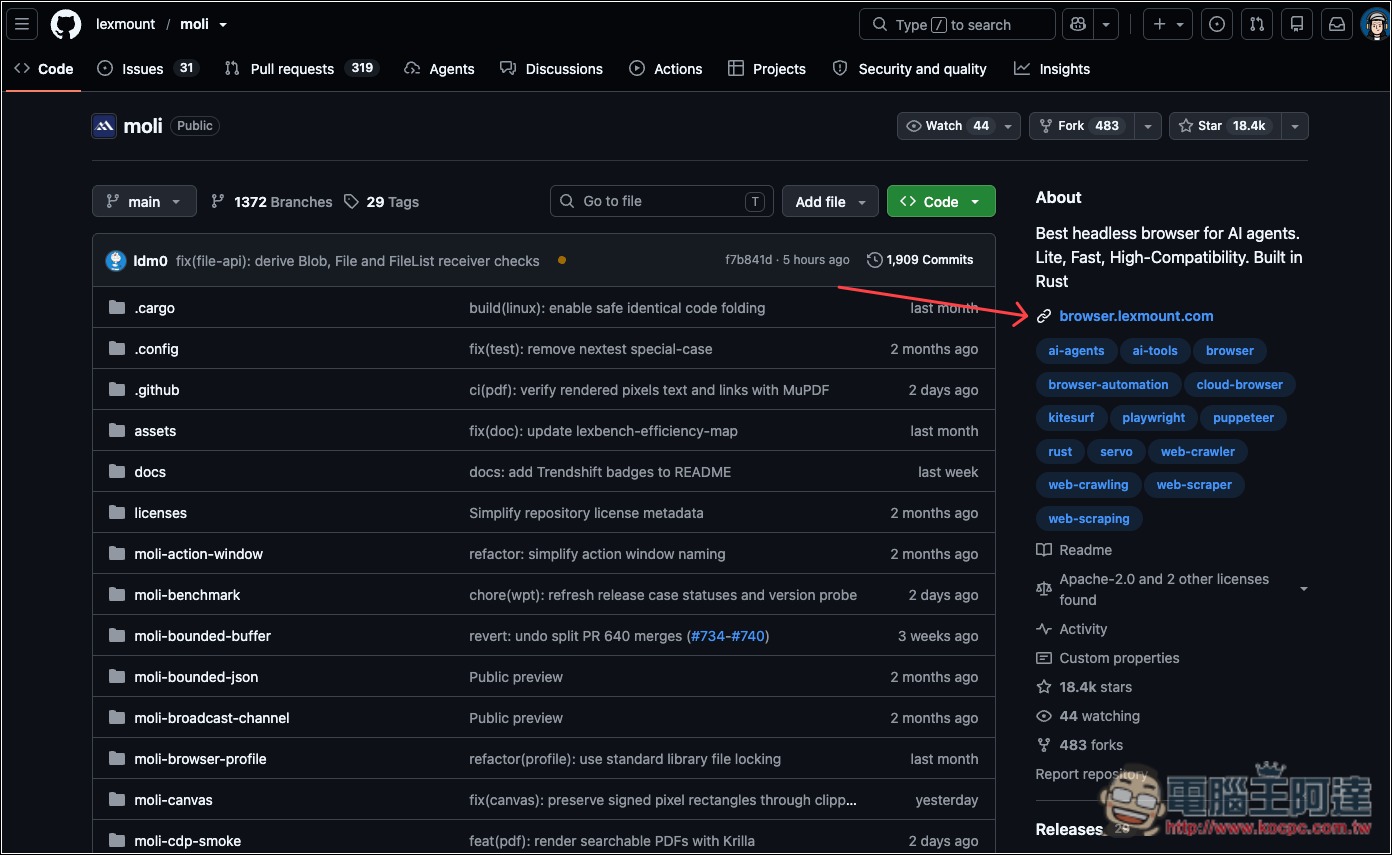Open the issues inbox icon in header
Screen dimensions: 1392x855
(x=1217, y=24)
